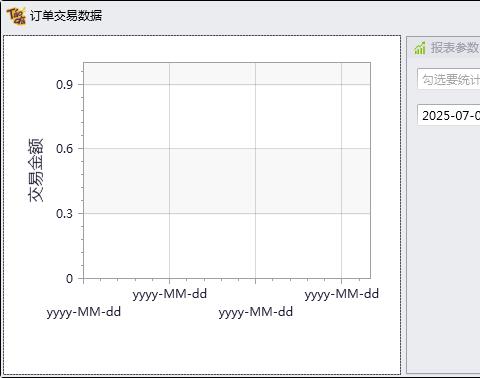
Task: Open the 勾选要统计 selection box
Action: point(449,79)
